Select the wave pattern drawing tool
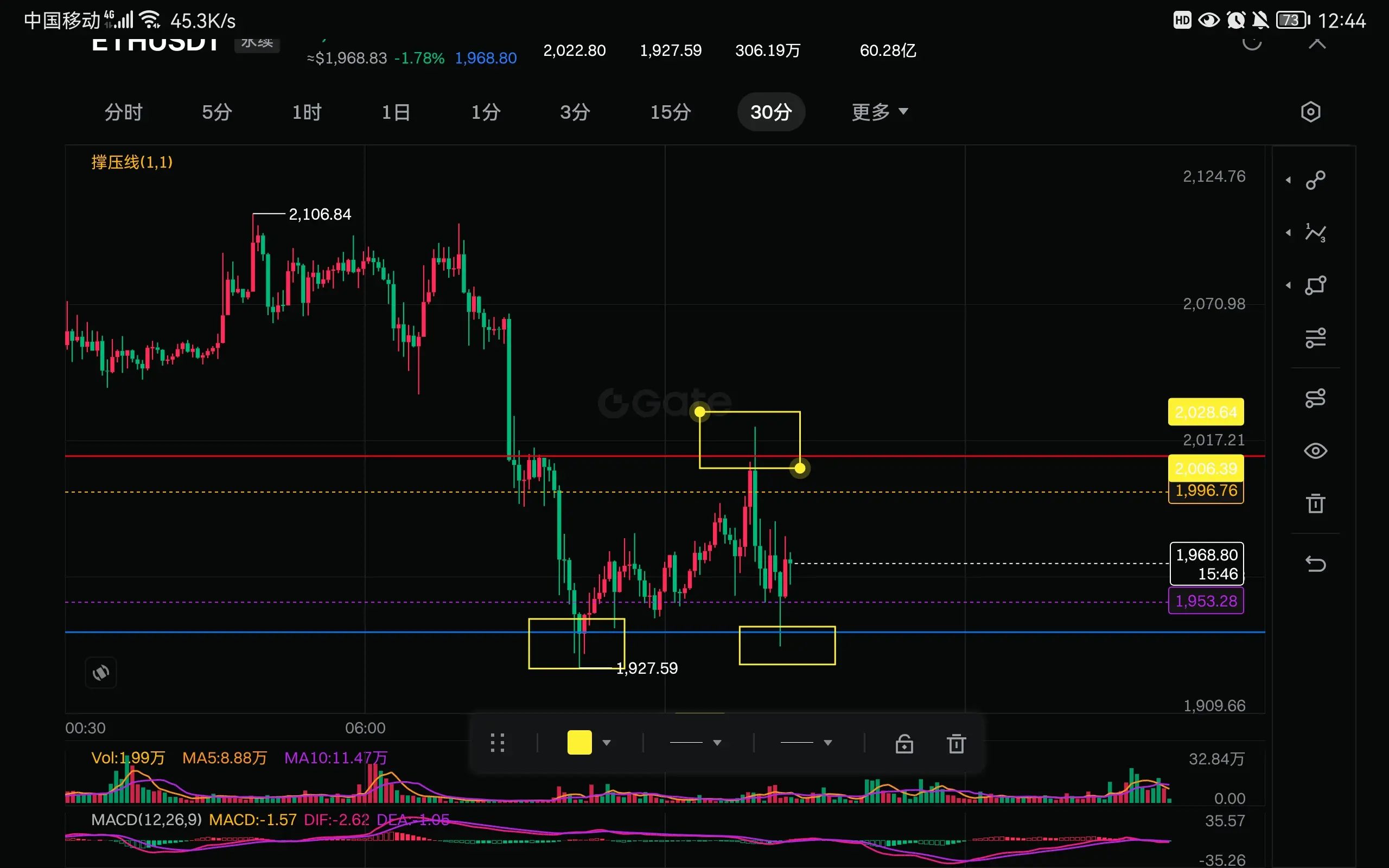 pos(1315,233)
